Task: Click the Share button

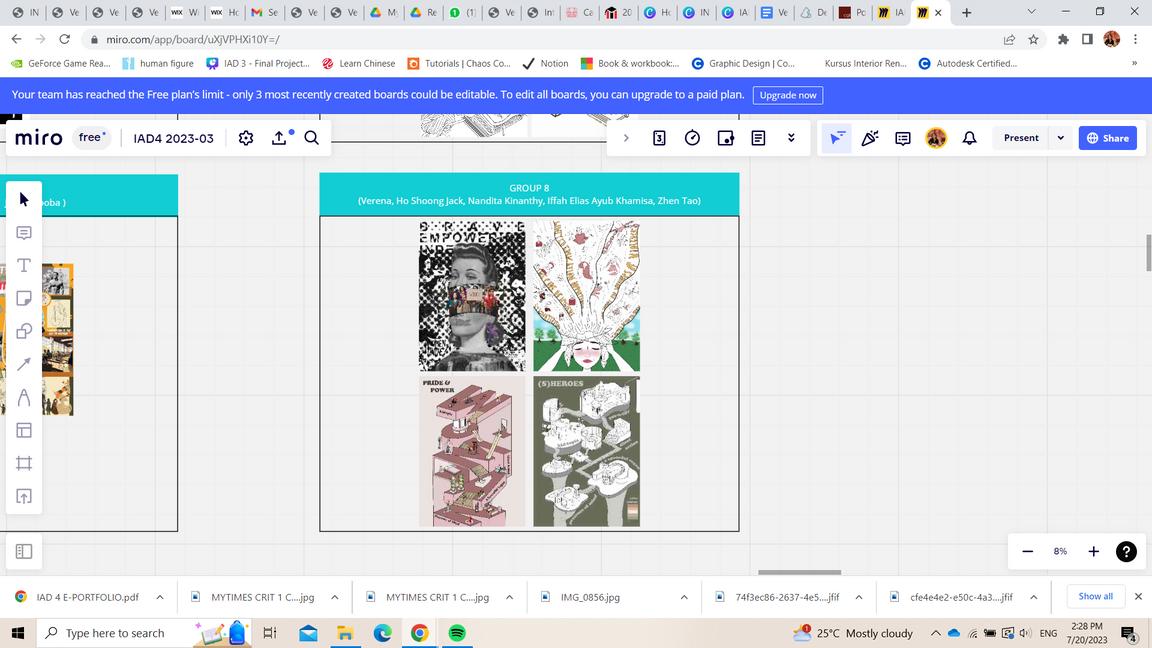Action: point(1107,138)
